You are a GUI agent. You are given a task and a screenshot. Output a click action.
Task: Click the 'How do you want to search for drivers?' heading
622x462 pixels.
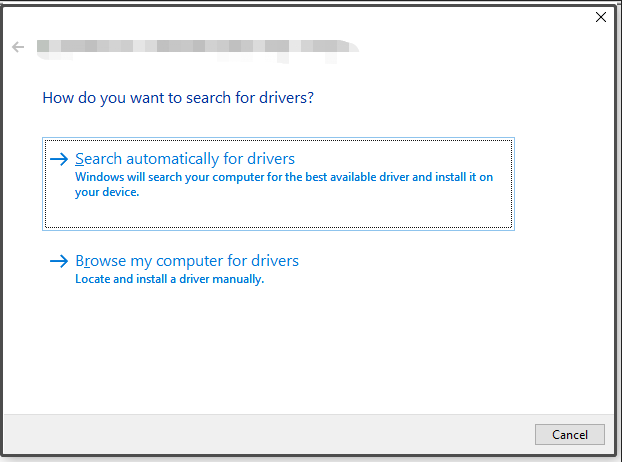point(178,98)
